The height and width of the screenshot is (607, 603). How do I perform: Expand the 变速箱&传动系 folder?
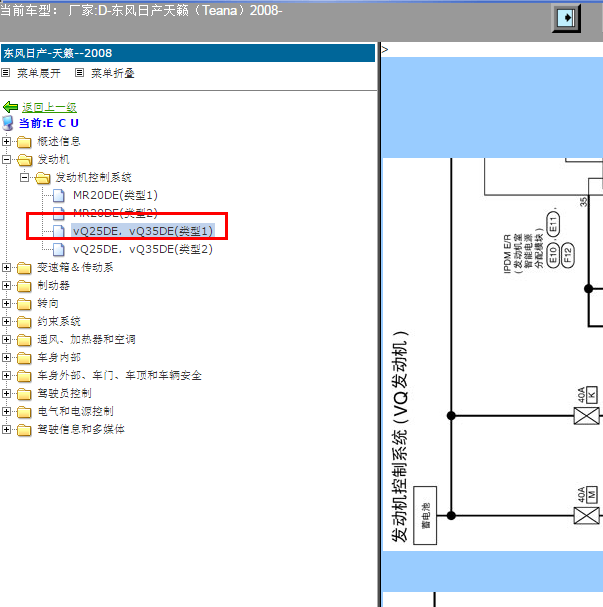6,267
